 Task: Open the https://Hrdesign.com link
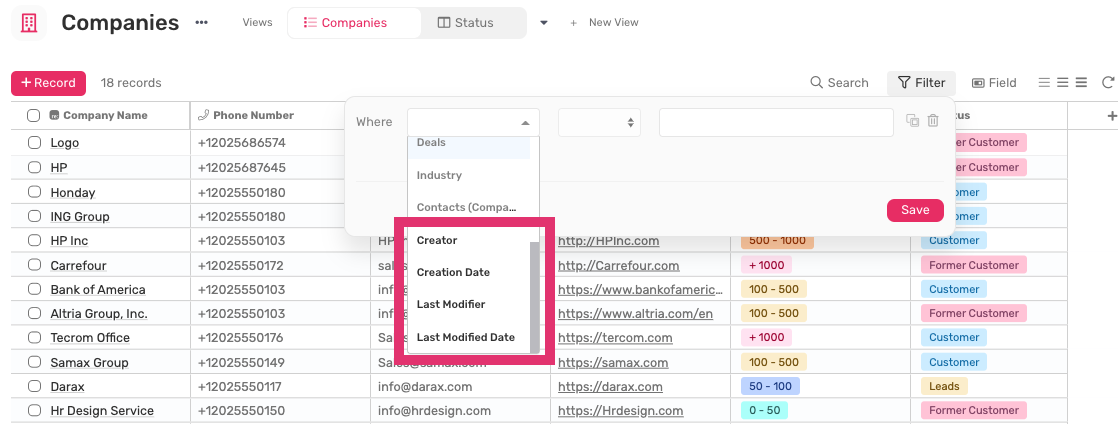pyautogui.click(x=620, y=411)
